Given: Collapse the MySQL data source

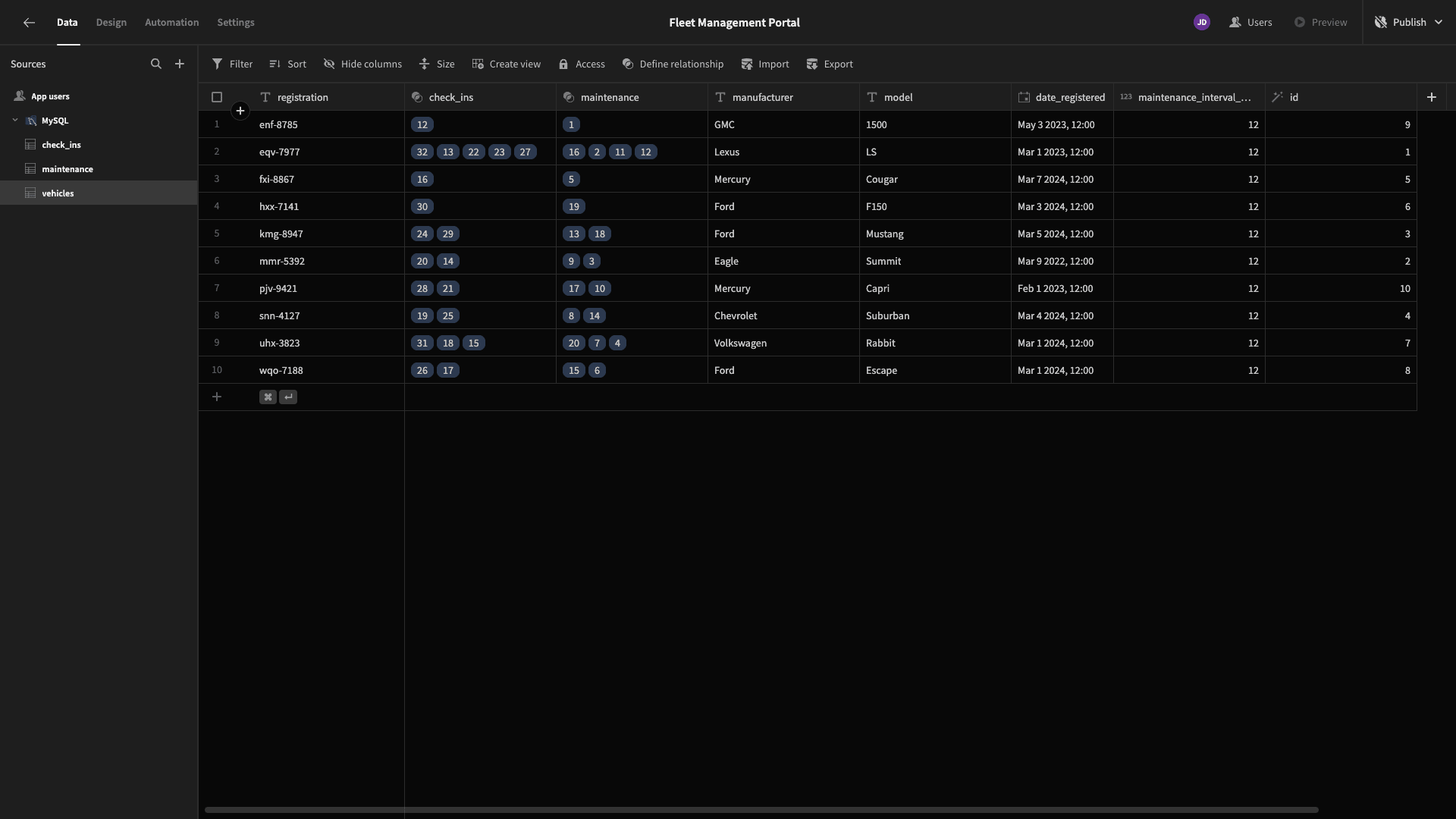Looking at the screenshot, I should click(x=15, y=121).
